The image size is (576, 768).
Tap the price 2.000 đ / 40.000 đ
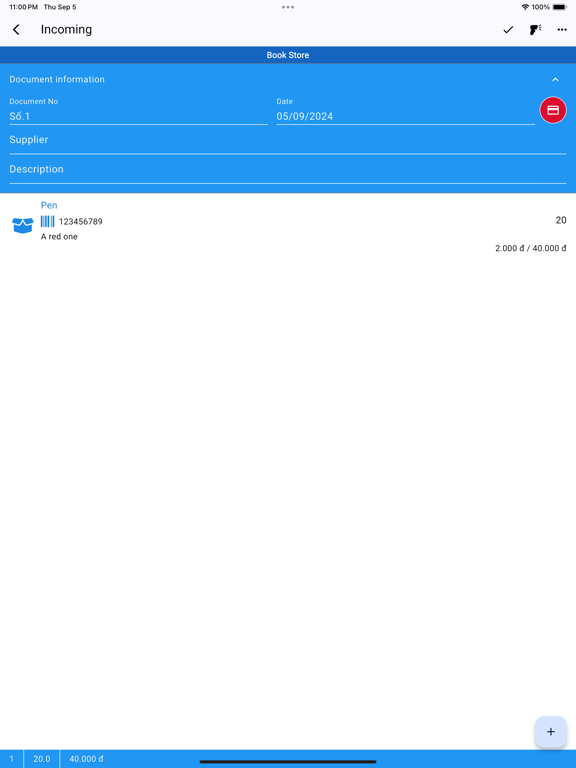click(x=530, y=248)
